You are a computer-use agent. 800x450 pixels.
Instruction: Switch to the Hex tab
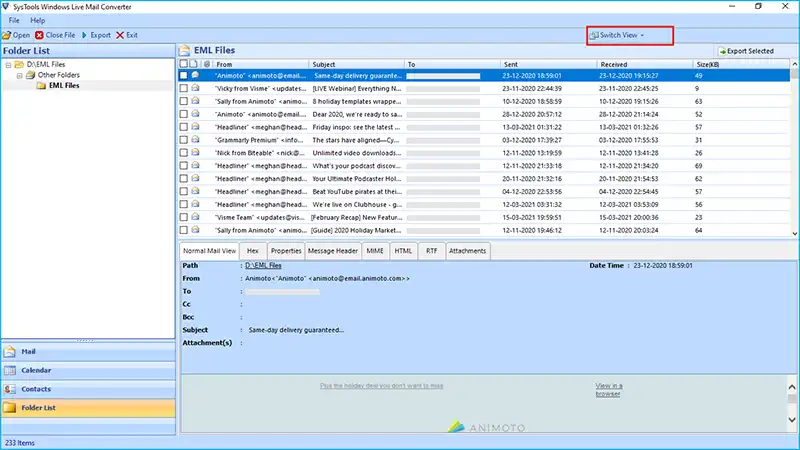pos(253,251)
